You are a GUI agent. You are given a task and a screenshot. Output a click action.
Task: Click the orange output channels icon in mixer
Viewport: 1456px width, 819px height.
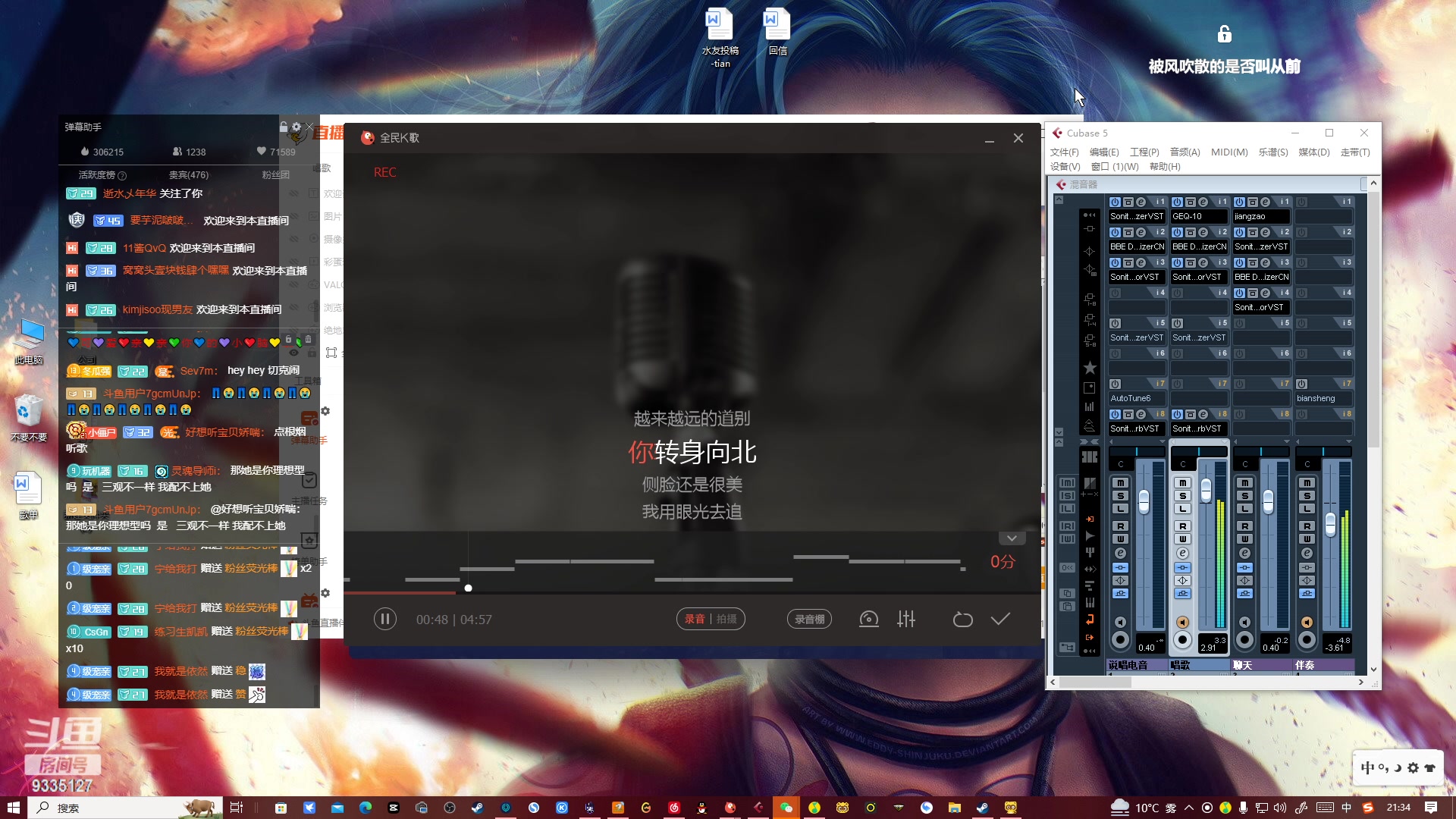coord(1090,637)
